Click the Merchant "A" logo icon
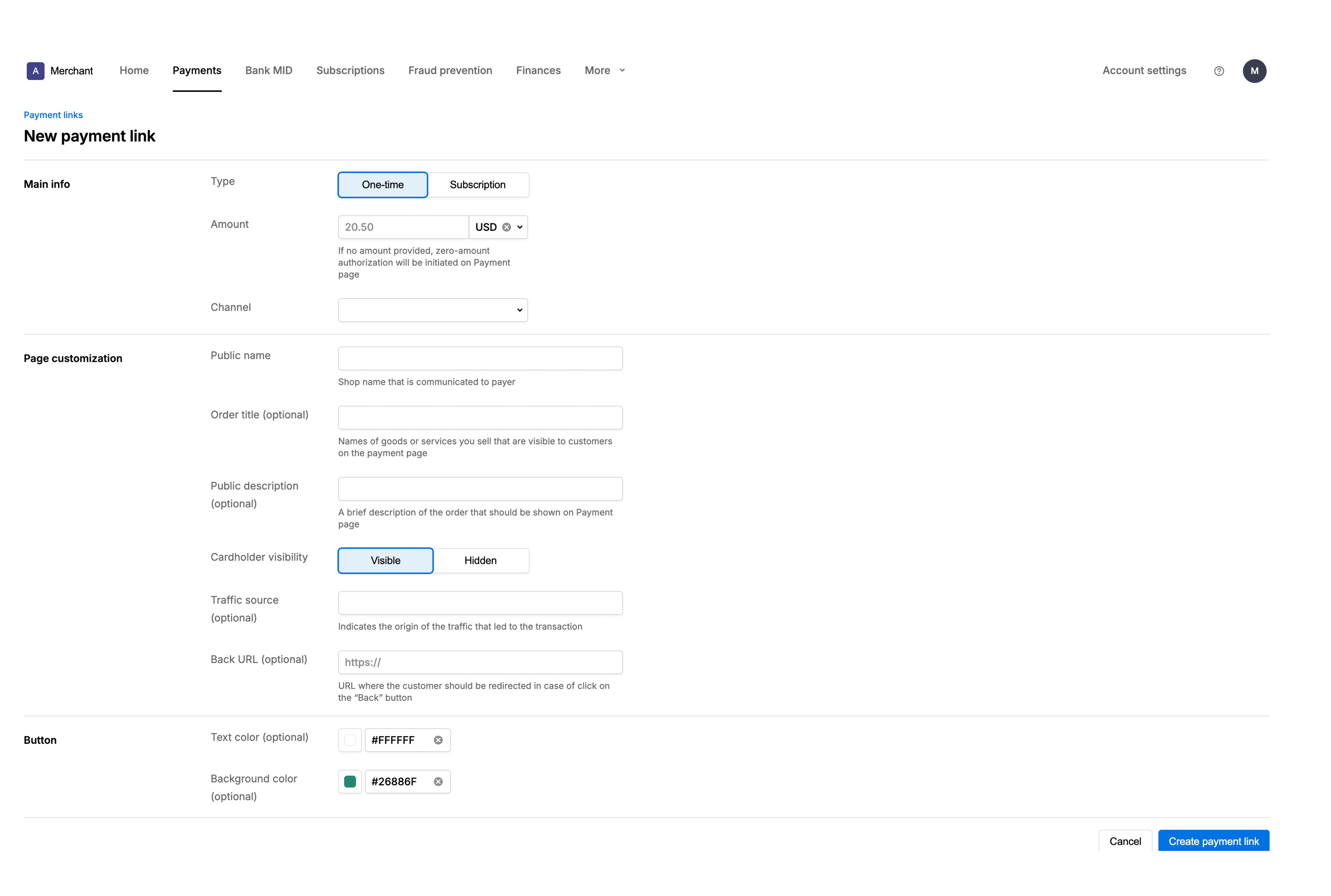 (35, 71)
